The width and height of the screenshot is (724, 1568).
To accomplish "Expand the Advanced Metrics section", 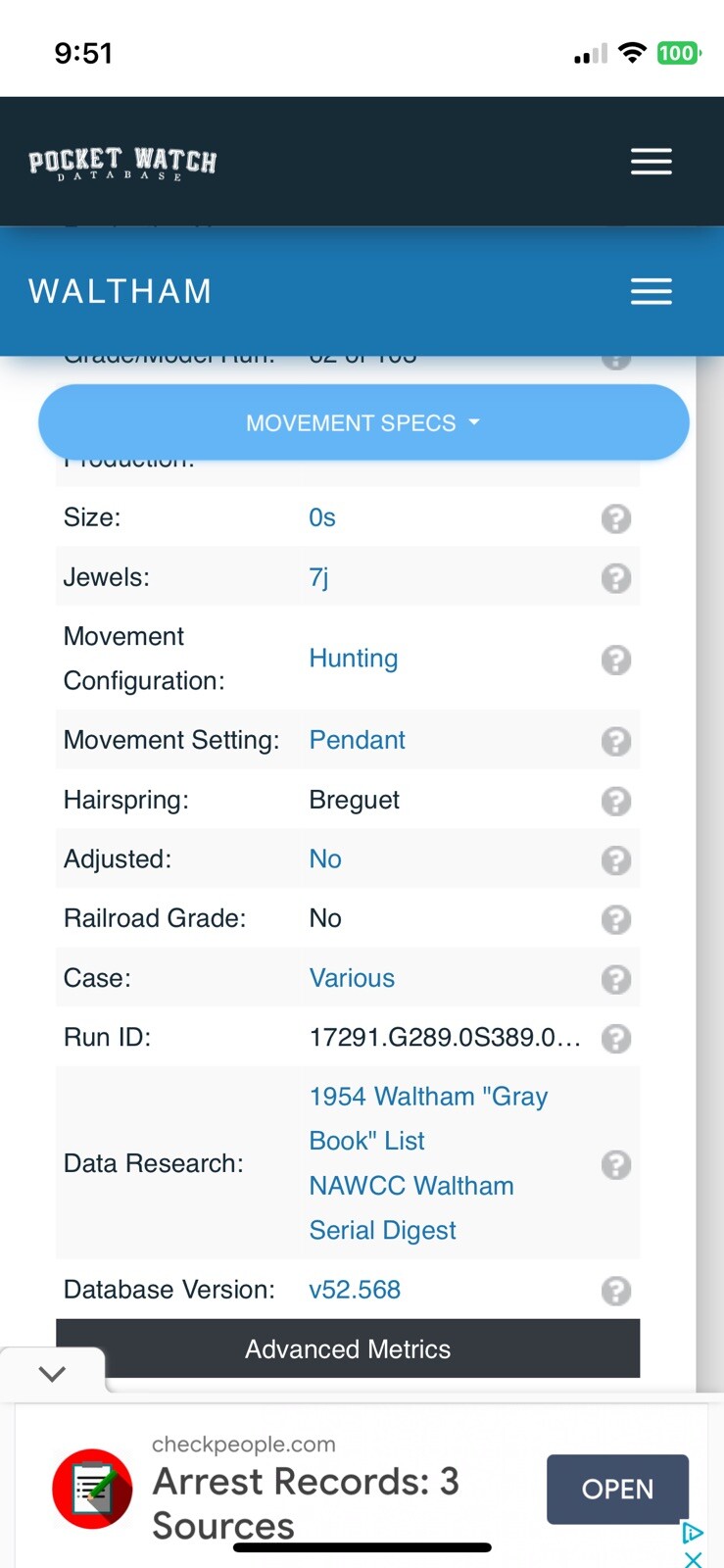I will 348,1348.
